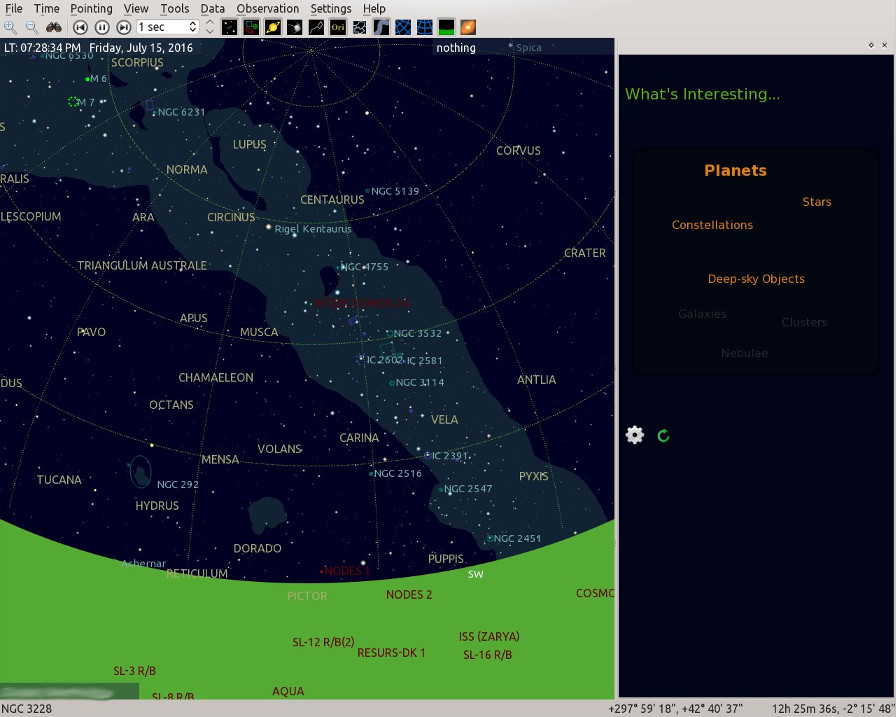Viewport: 896px width, 717px height.
Task: Pause the simulation clock
Action: tap(102, 27)
